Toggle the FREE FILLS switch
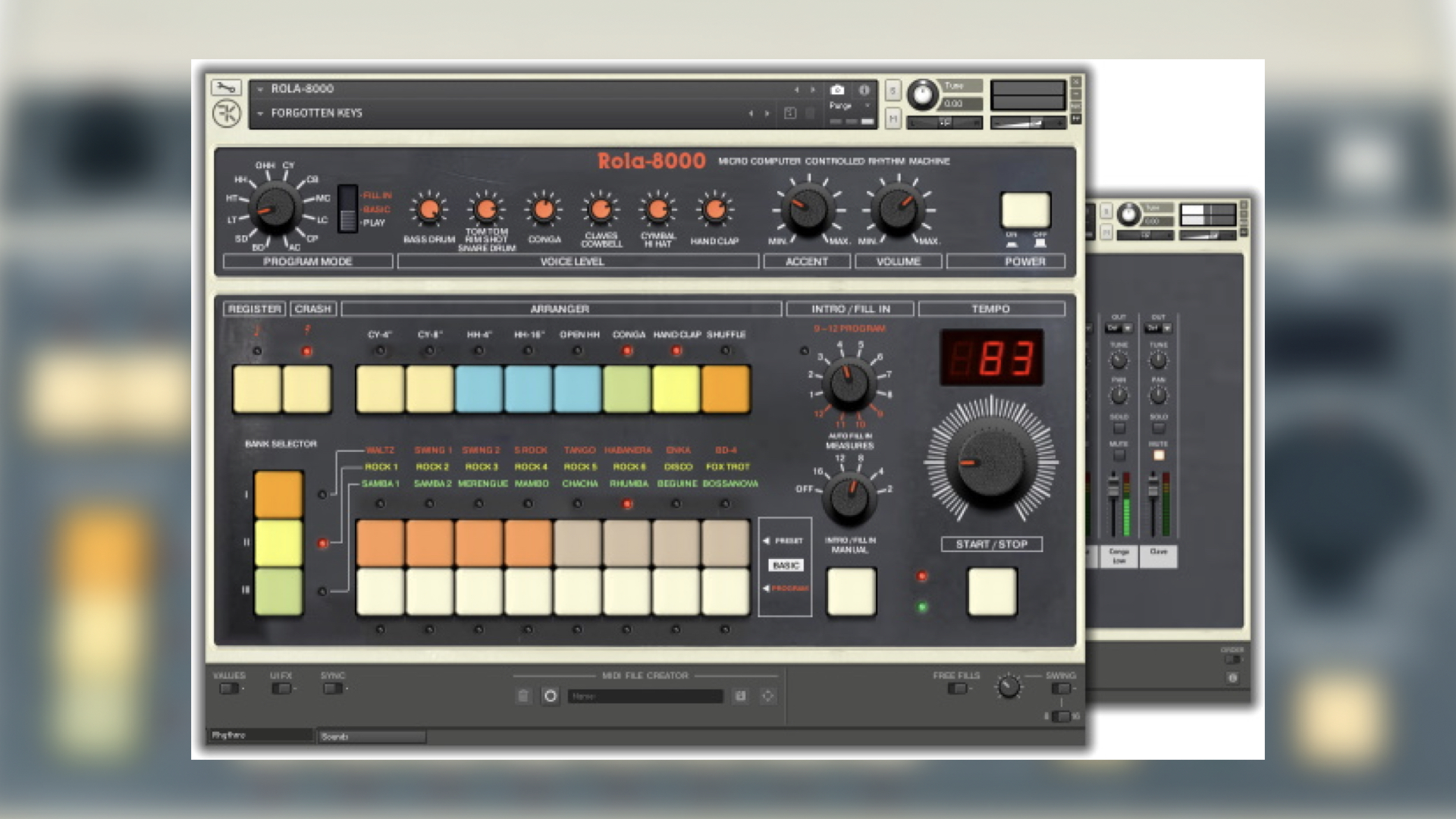Image resolution: width=1456 pixels, height=819 pixels. point(957,689)
